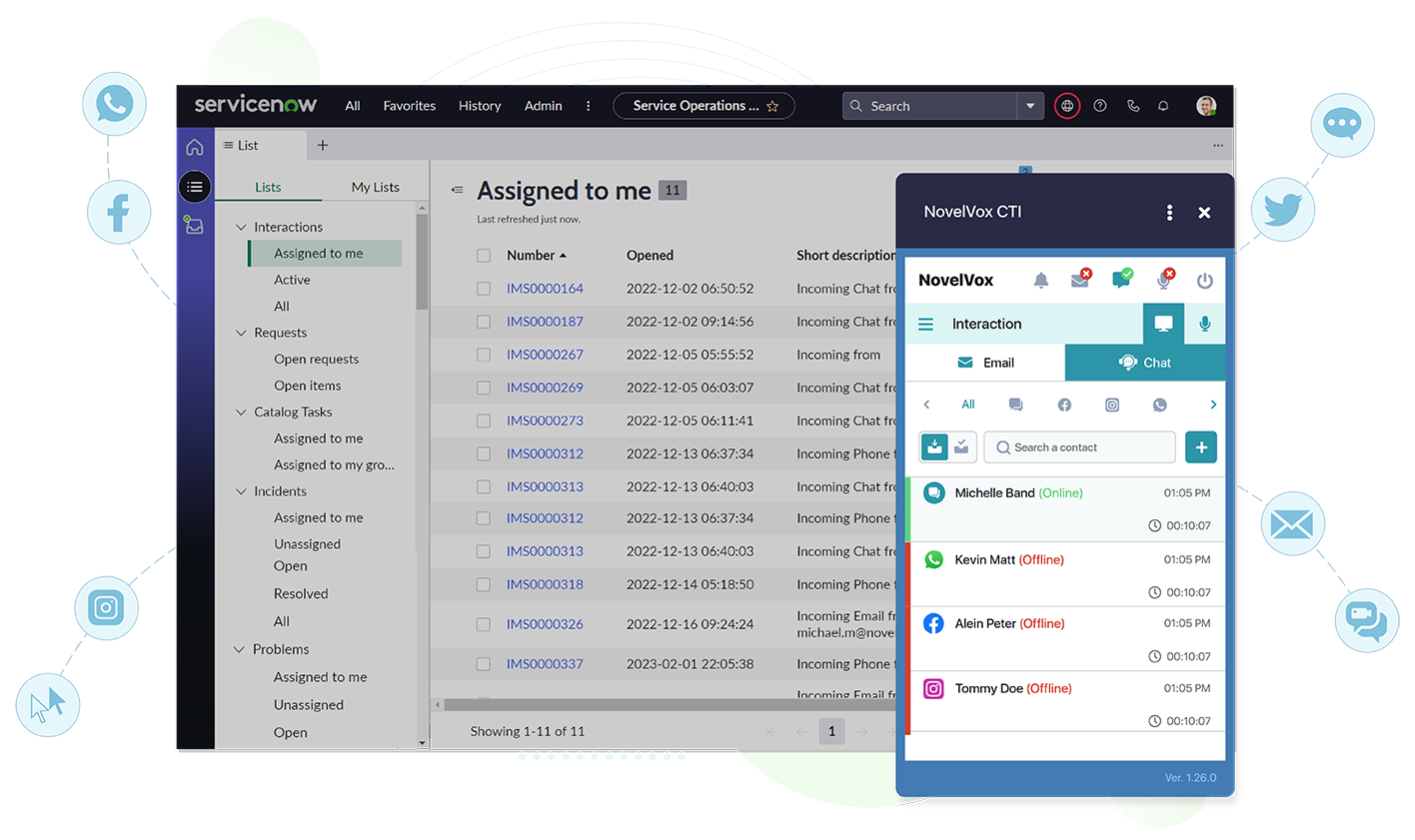Click the voice status microphone icon
Image resolution: width=1415 pixels, height=840 pixels.
[1162, 280]
